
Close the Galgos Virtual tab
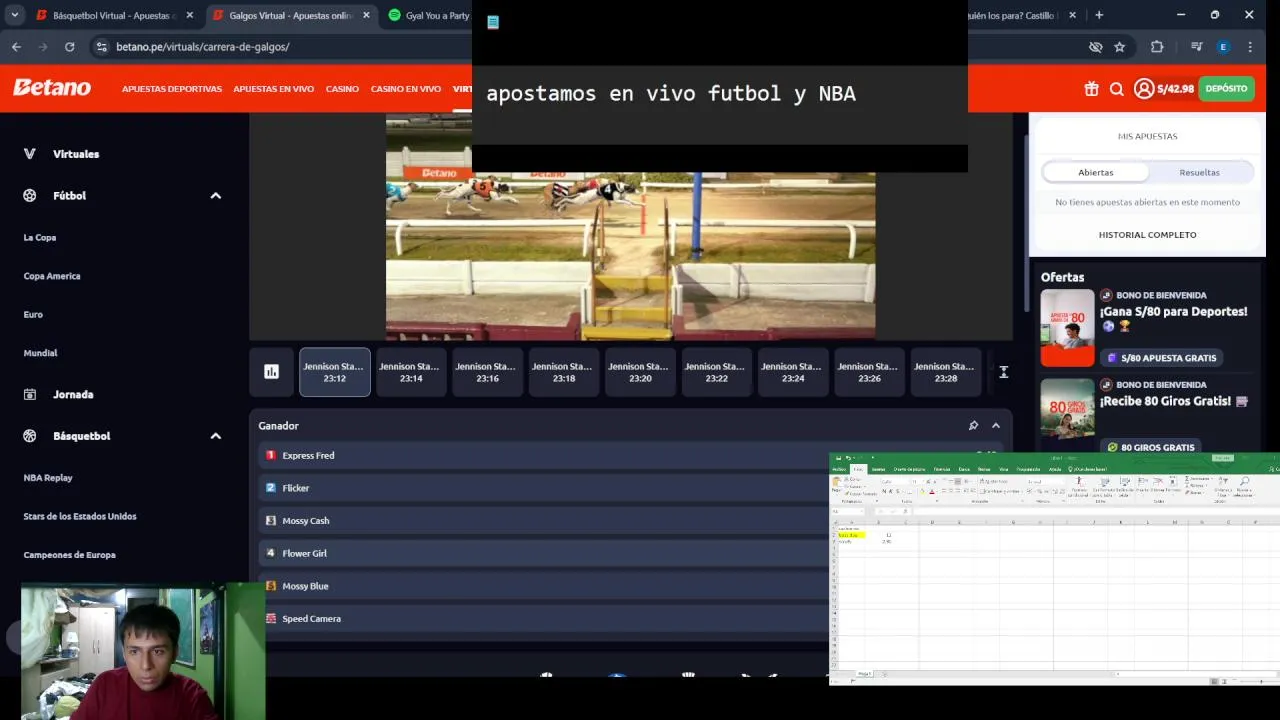point(366,15)
